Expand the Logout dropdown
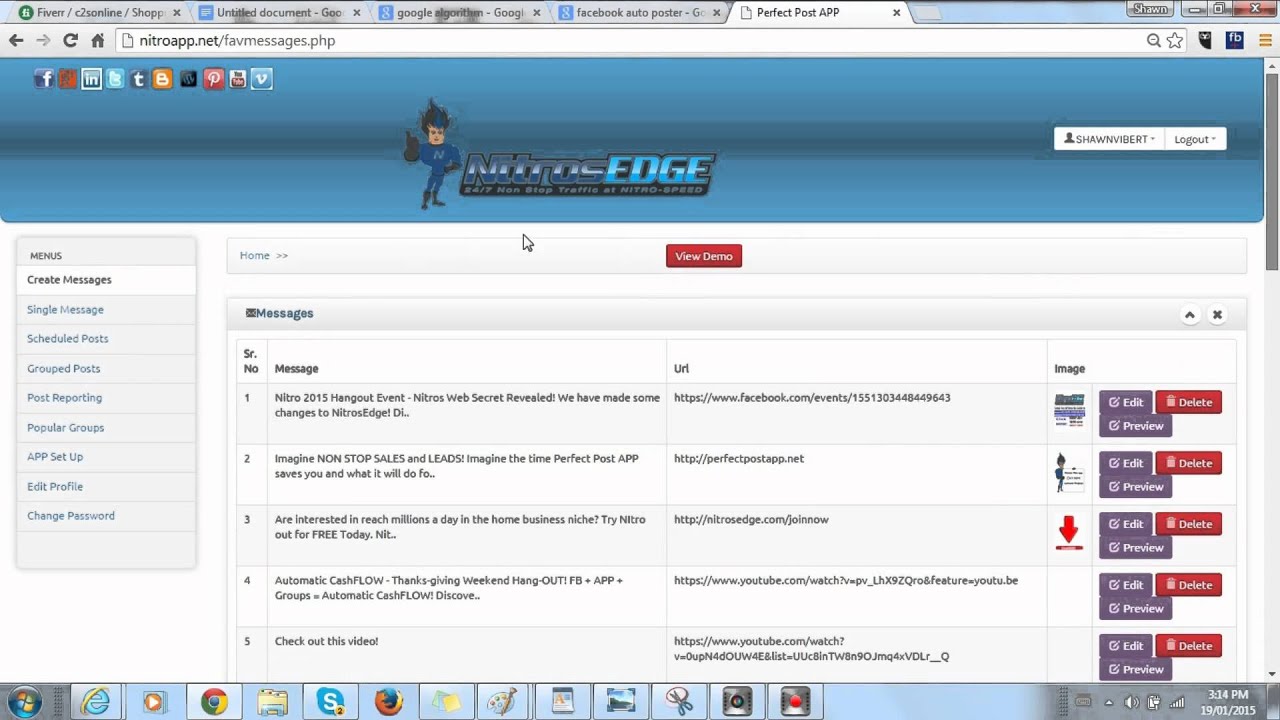Image resolution: width=1280 pixels, height=720 pixels. 1195,139
